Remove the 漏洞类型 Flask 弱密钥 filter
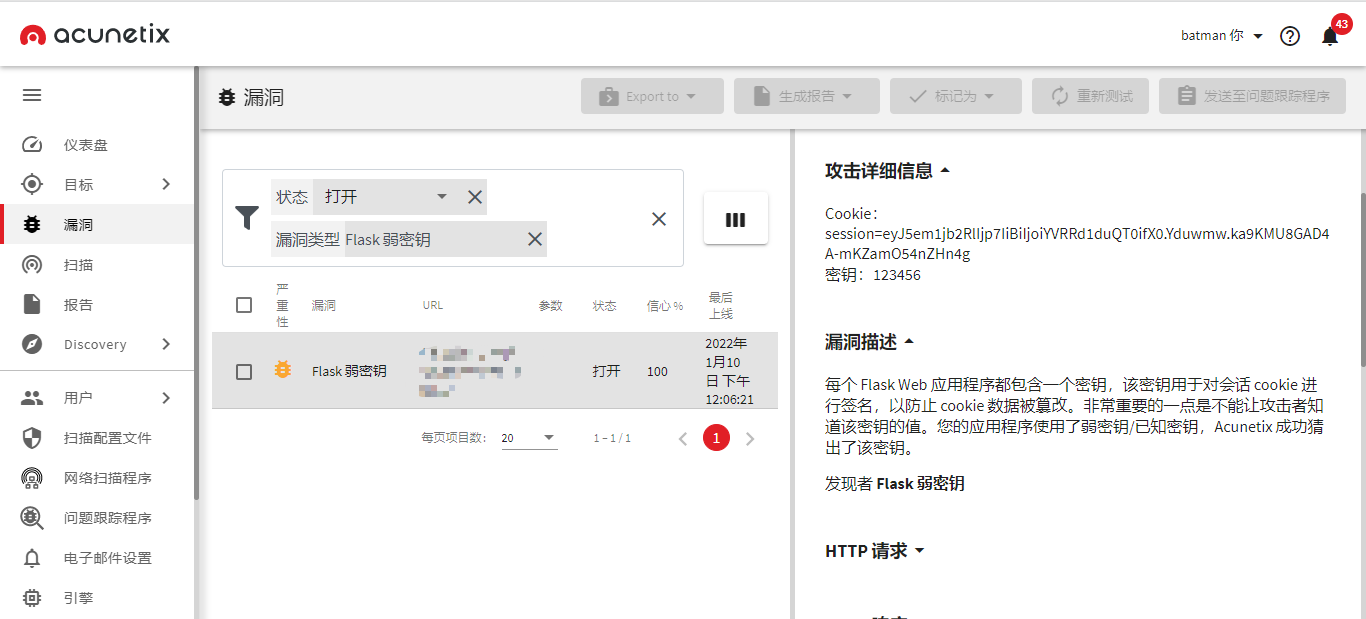 click(x=535, y=239)
